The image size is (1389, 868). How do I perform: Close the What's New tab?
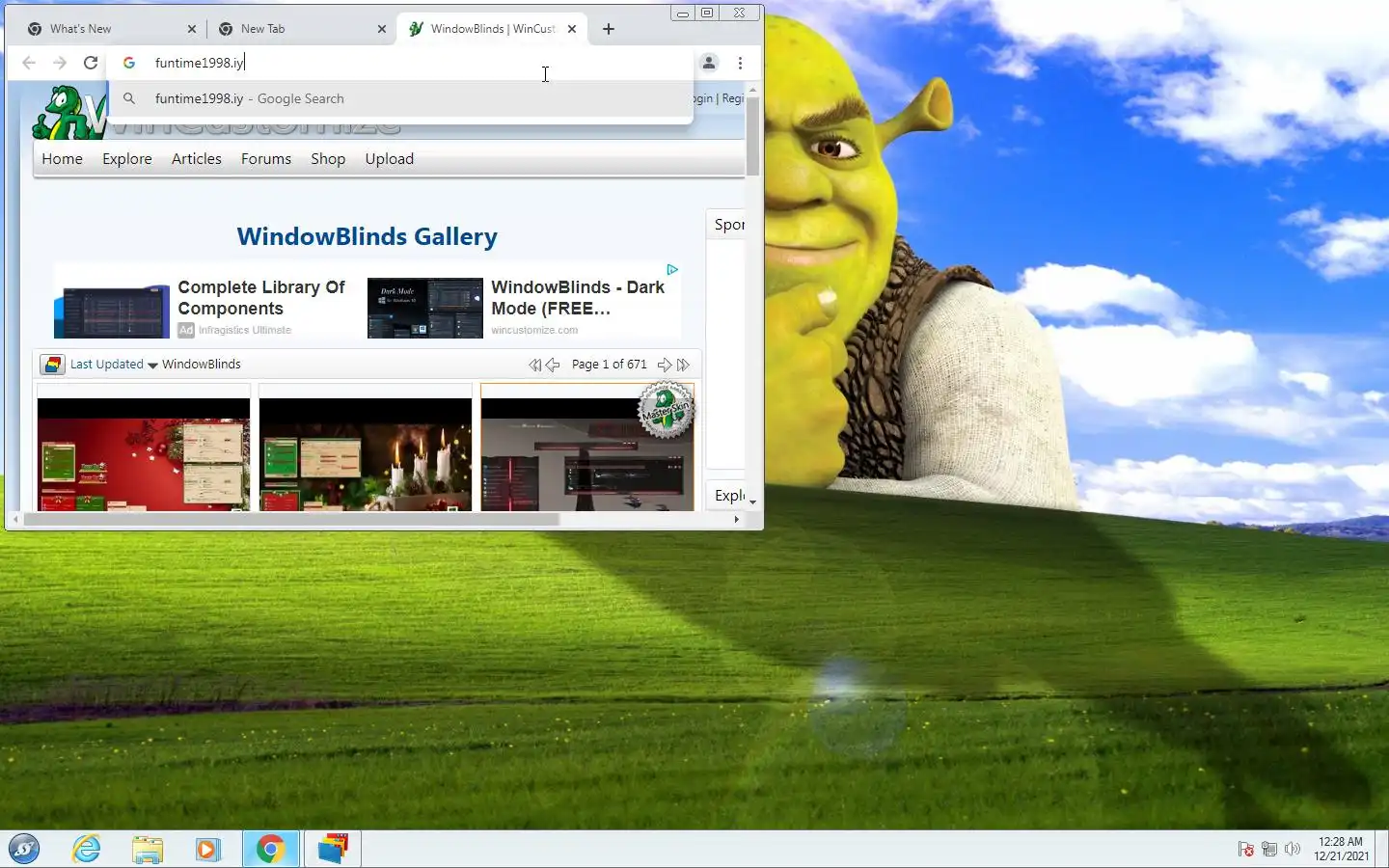click(x=191, y=29)
